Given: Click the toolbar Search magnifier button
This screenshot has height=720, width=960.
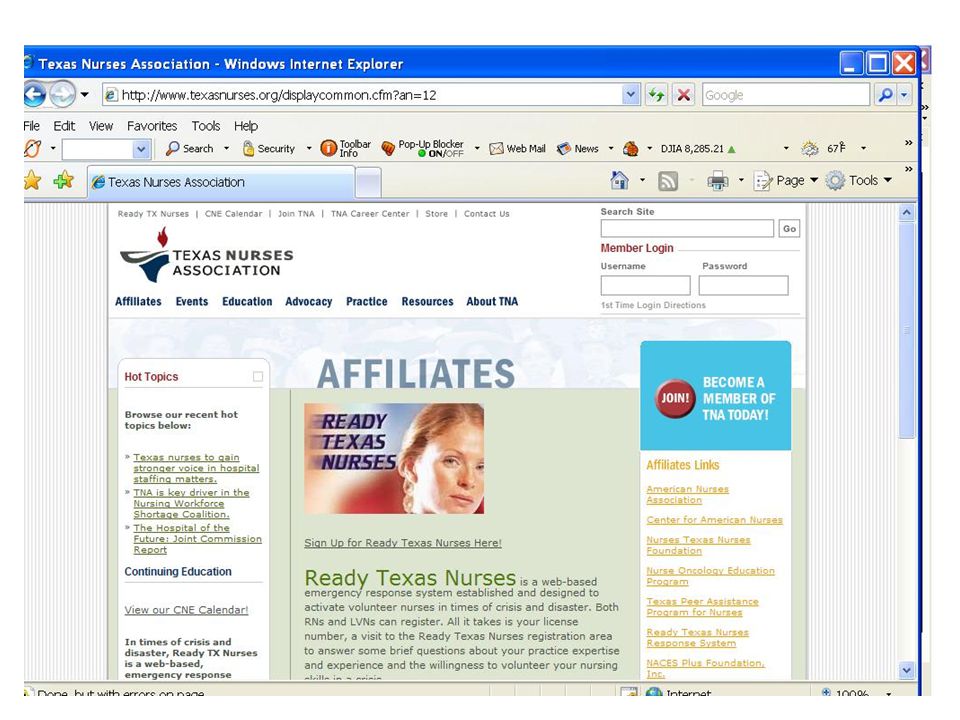Looking at the screenshot, I should coord(190,148).
